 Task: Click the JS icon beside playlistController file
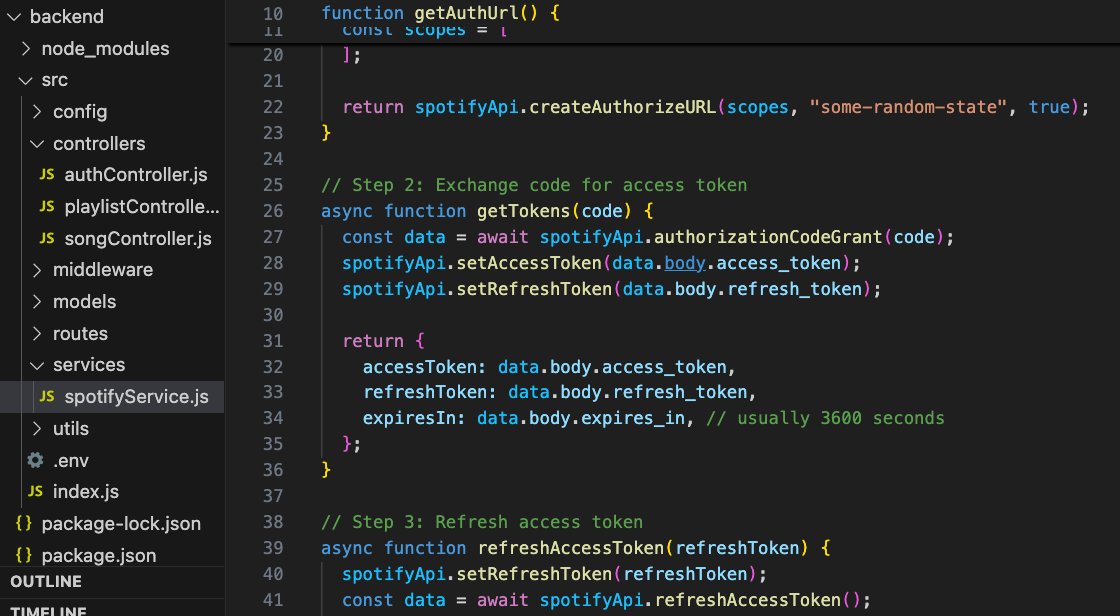click(x=47, y=207)
